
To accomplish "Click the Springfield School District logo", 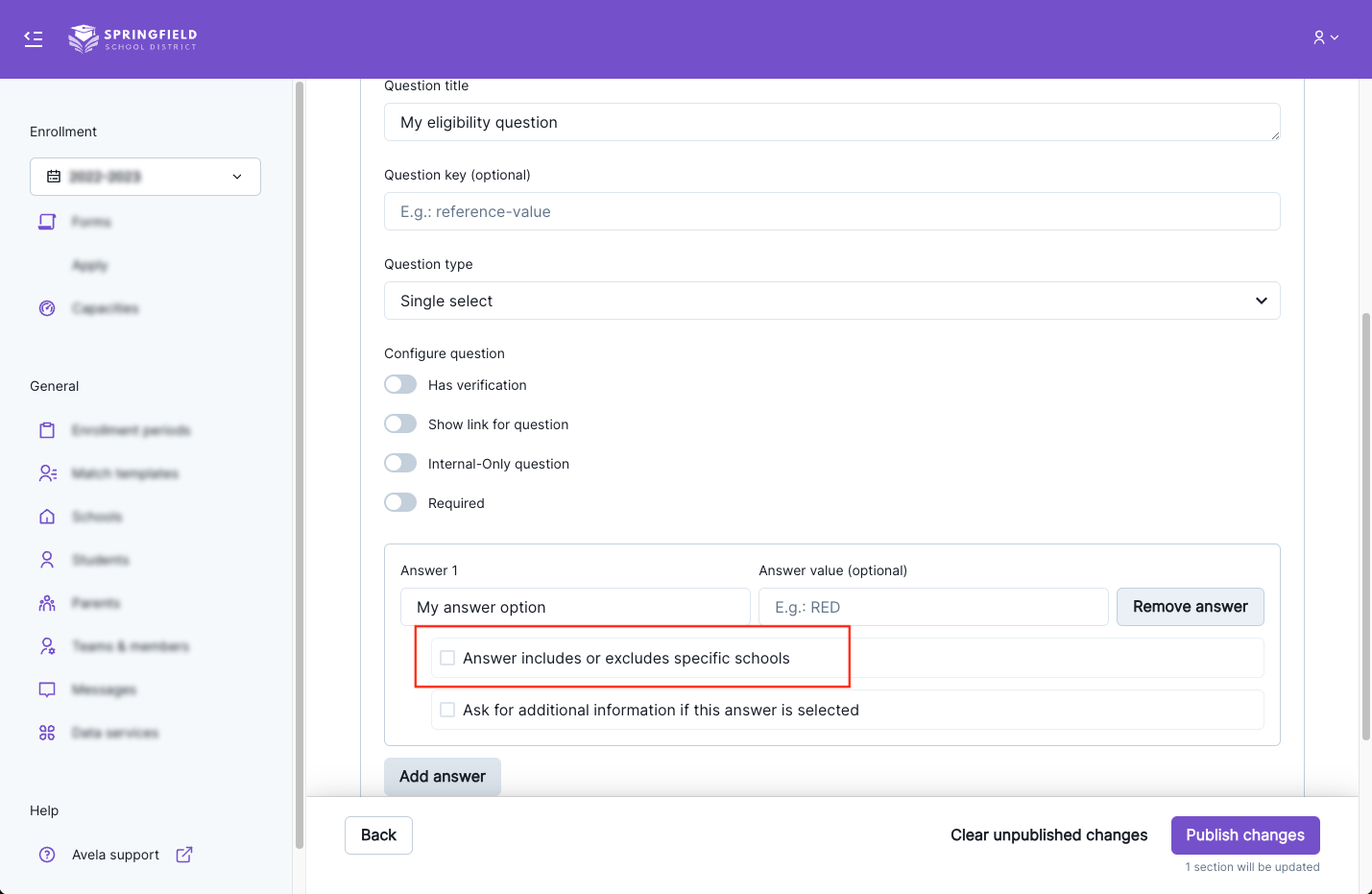I will (132, 38).
